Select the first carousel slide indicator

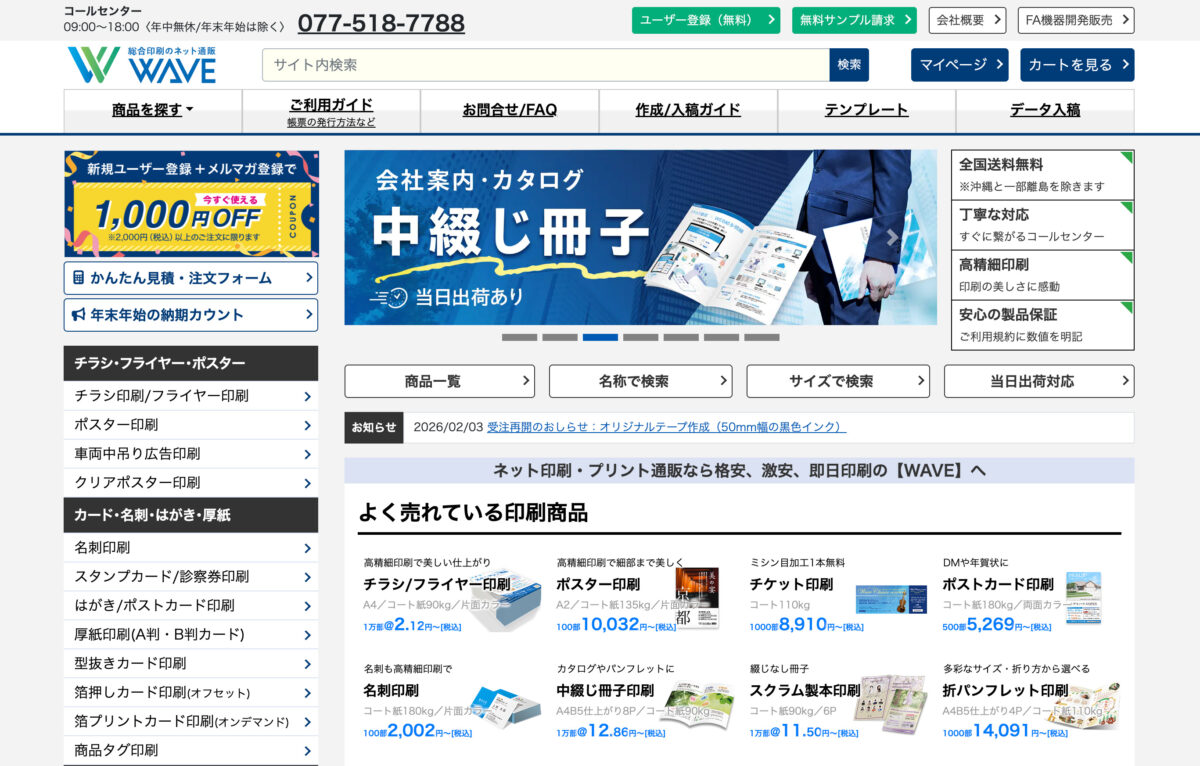click(x=519, y=337)
